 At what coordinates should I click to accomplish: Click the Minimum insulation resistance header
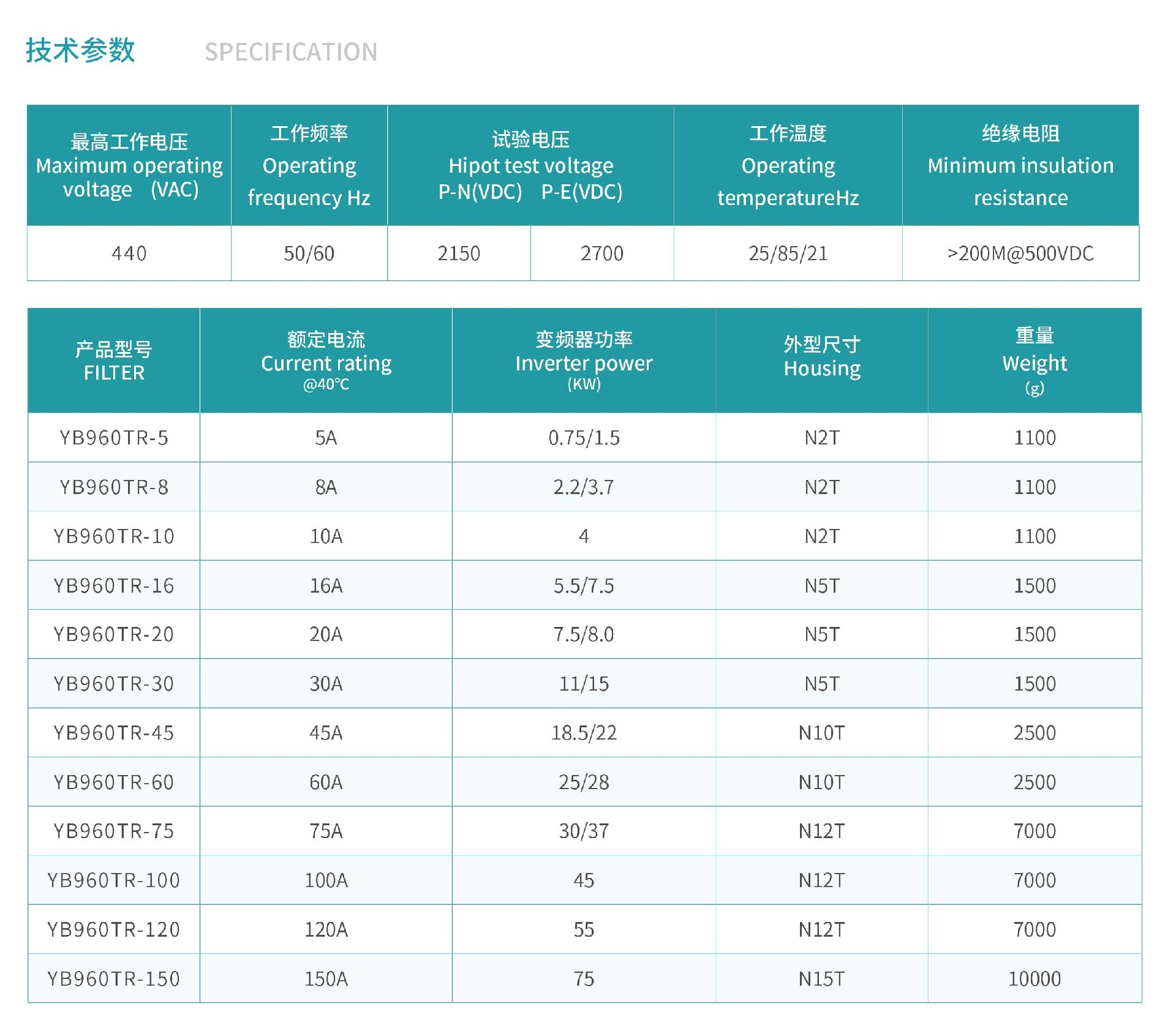click(1020, 165)
